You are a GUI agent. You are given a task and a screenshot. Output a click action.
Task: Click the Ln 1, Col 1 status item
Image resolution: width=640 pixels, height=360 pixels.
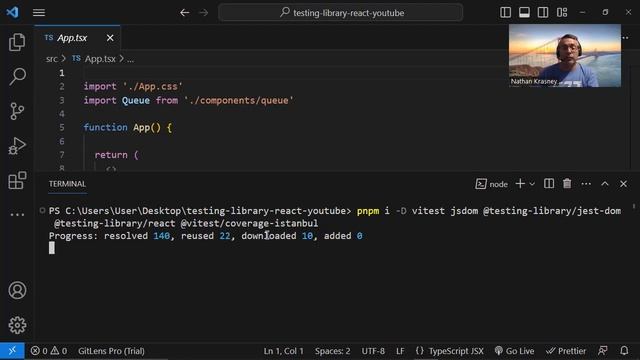coord(283,351)
